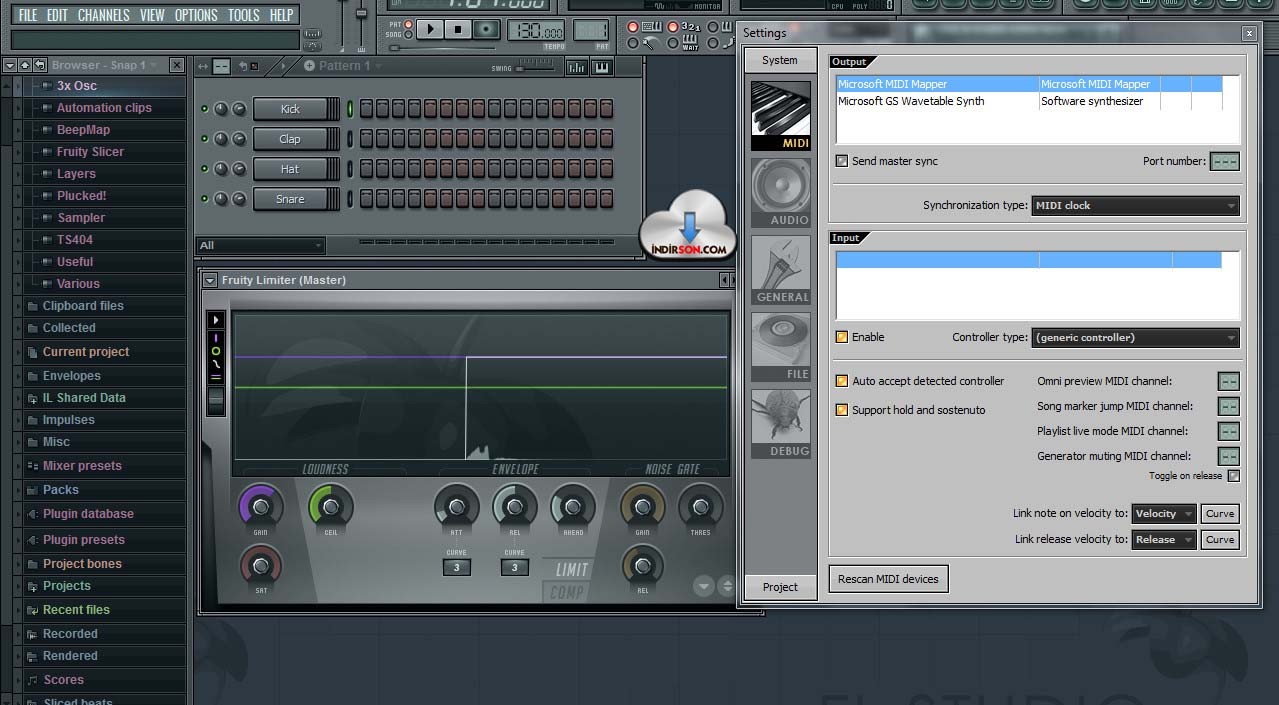Open the General settings section
Screen dimensions: 1279x705
click(780, 269)
